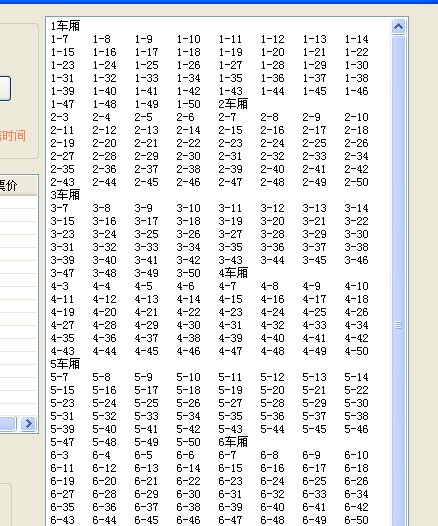Select seat 1-7 in carriage 1
Viewport: 438px width, 526px height.
(x=60, y=39)
